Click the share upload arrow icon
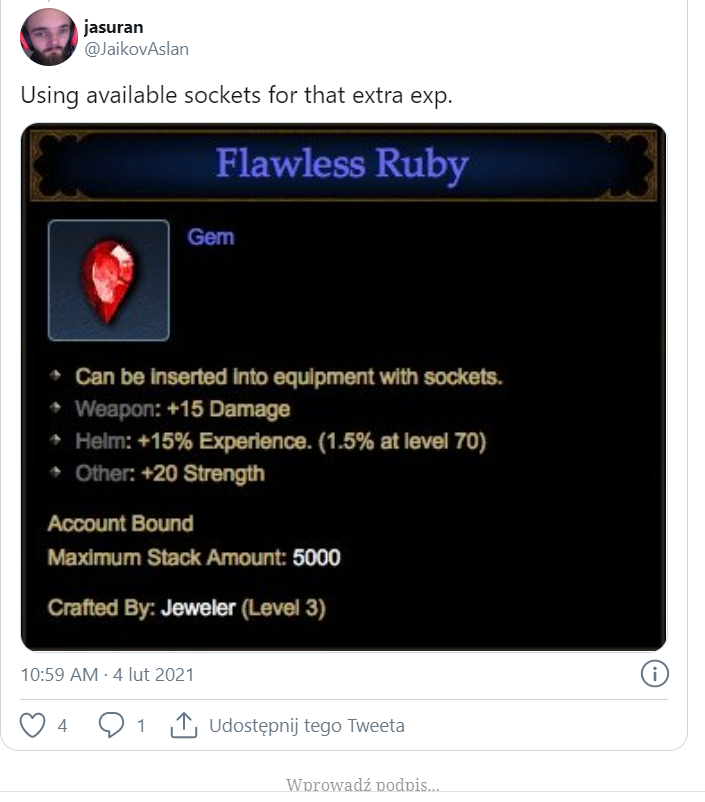 183,725
